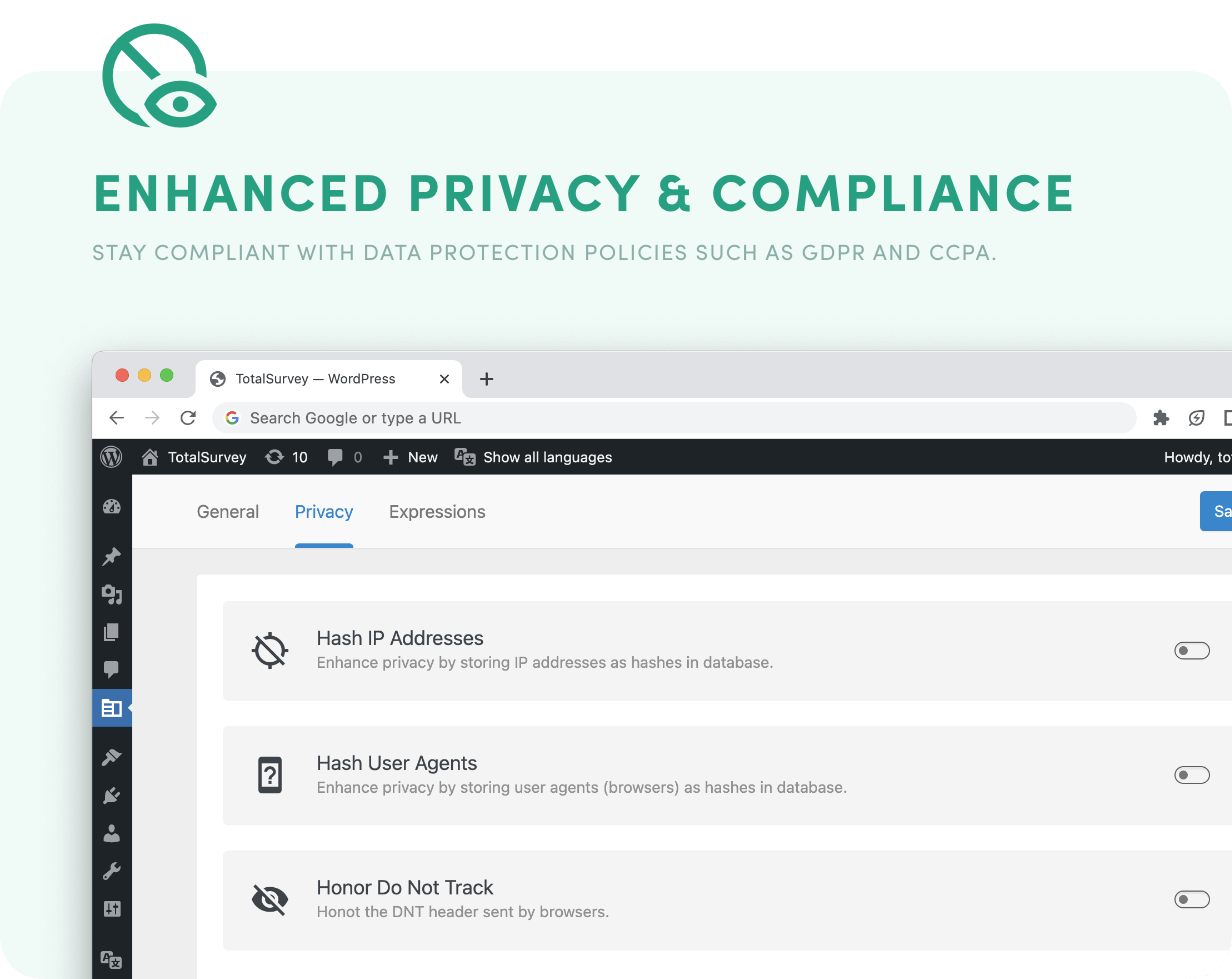Reload the browser page
This screenshot has width=1232, height=979.
coord(188,418)
